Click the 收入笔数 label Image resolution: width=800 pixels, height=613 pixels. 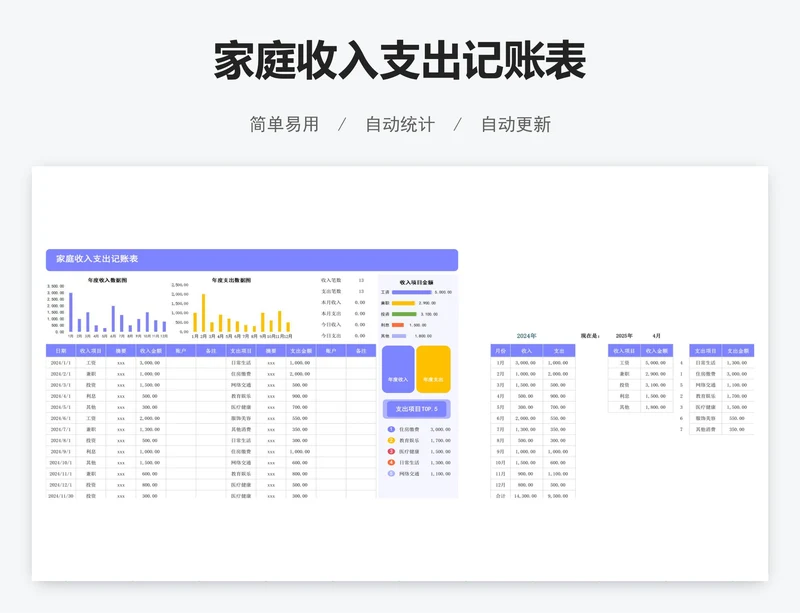pyautogui.click(x=331, y=280)
